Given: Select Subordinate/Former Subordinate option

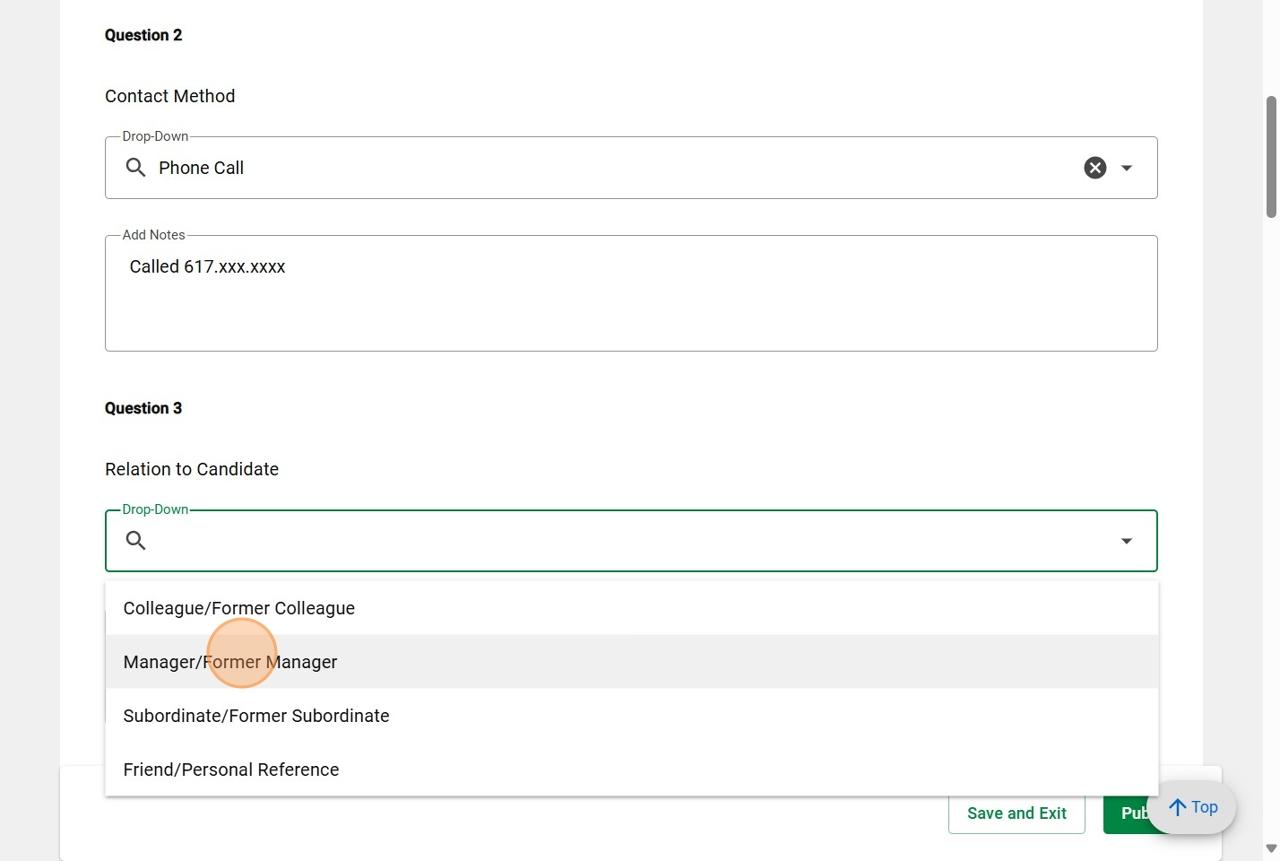Looking at the screenshot, I should point(256,716).
